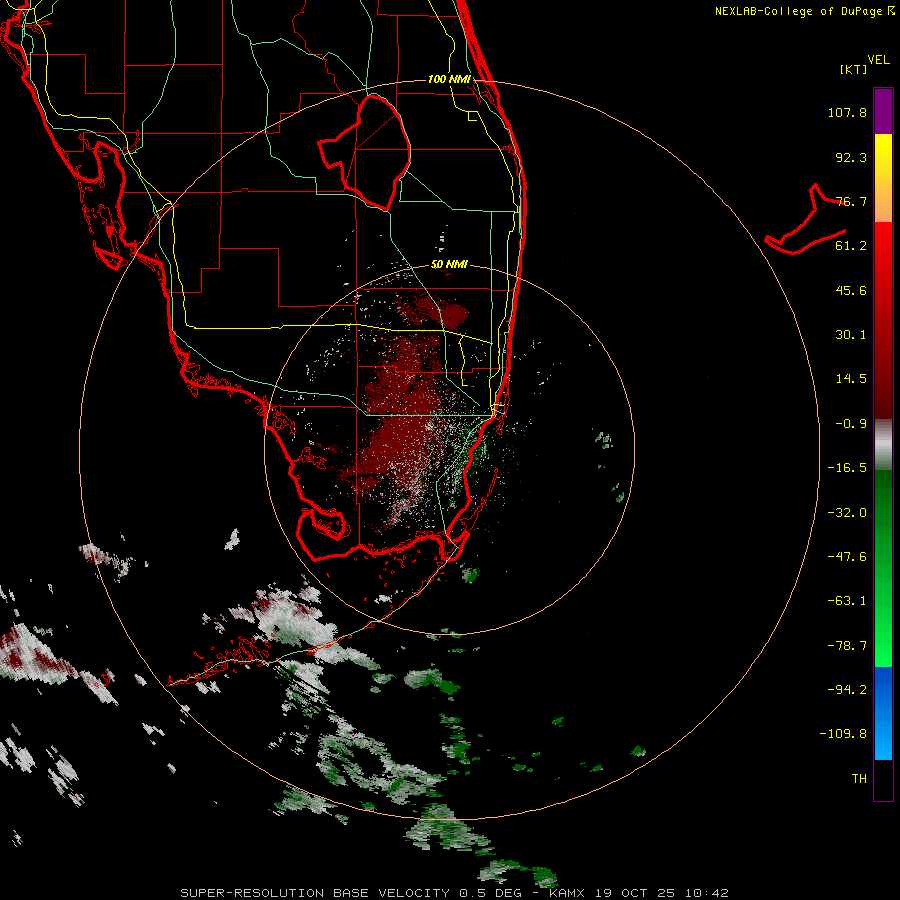
Task: Click the -0.9 velocity scale value
Action: [x=851, y=424]
